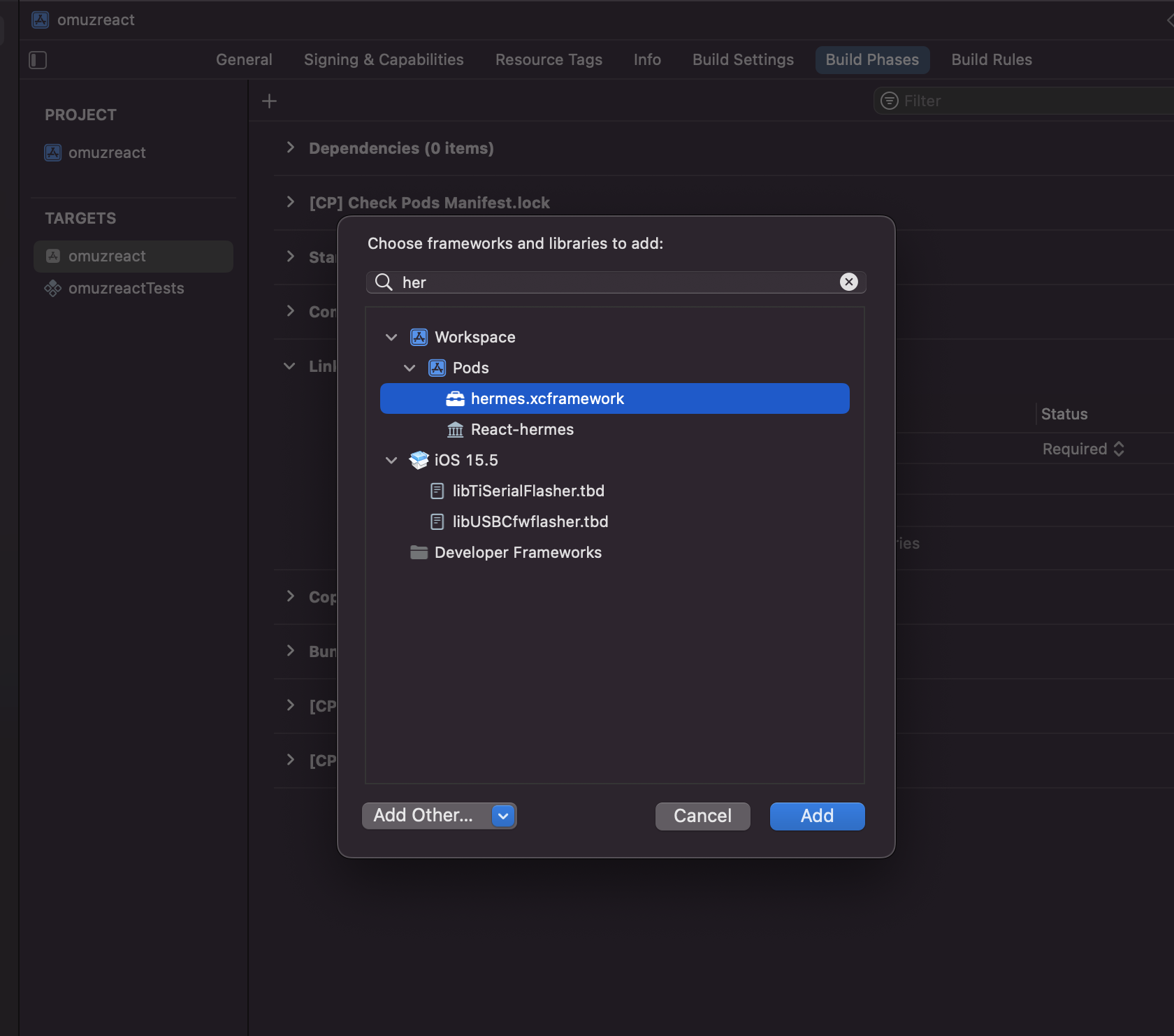The height and width of the screenshot is (1036, 1174).
Task: Expand the Bun... build phase chevron
Action: coord(291,651)
